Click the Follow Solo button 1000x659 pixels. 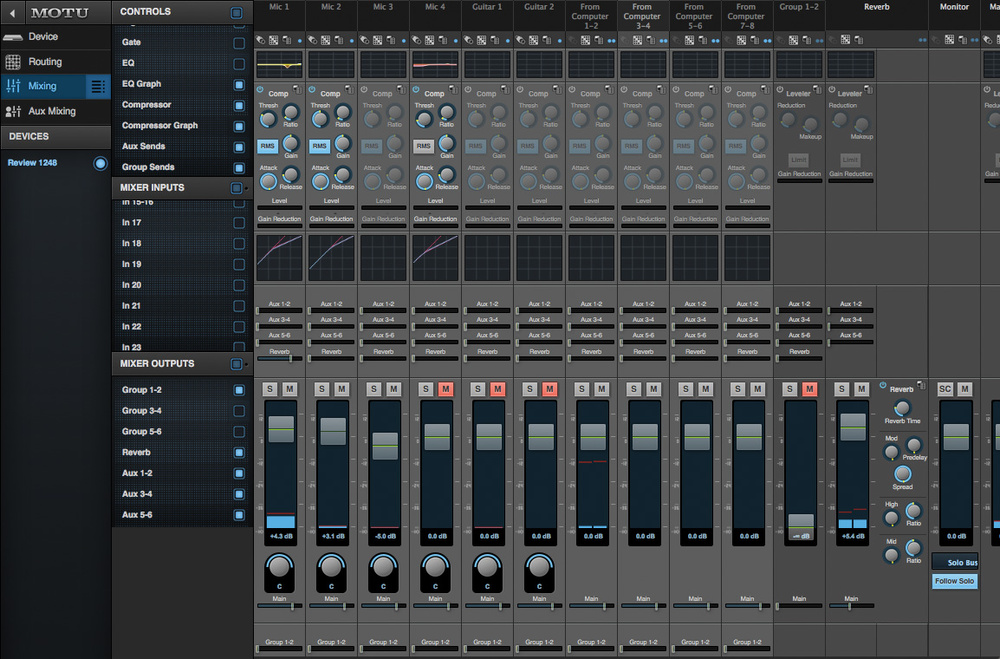pyautogui.click(x=954, y=581)
